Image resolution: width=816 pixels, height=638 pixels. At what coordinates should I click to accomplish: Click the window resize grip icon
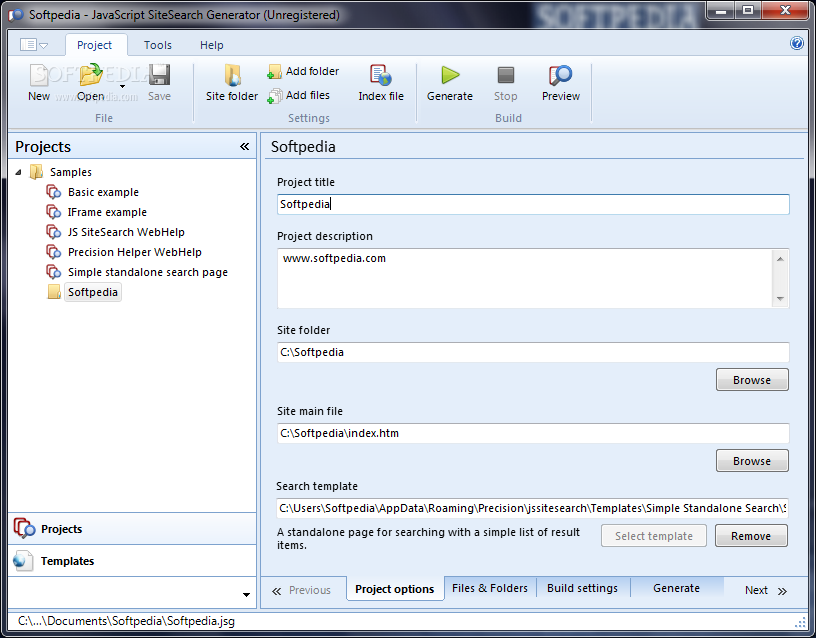click(800, 622)
